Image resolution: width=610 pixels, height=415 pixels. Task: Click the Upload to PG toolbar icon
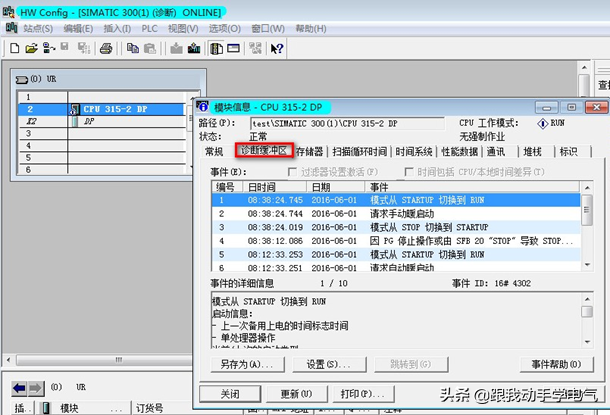(x=194, y=48)
